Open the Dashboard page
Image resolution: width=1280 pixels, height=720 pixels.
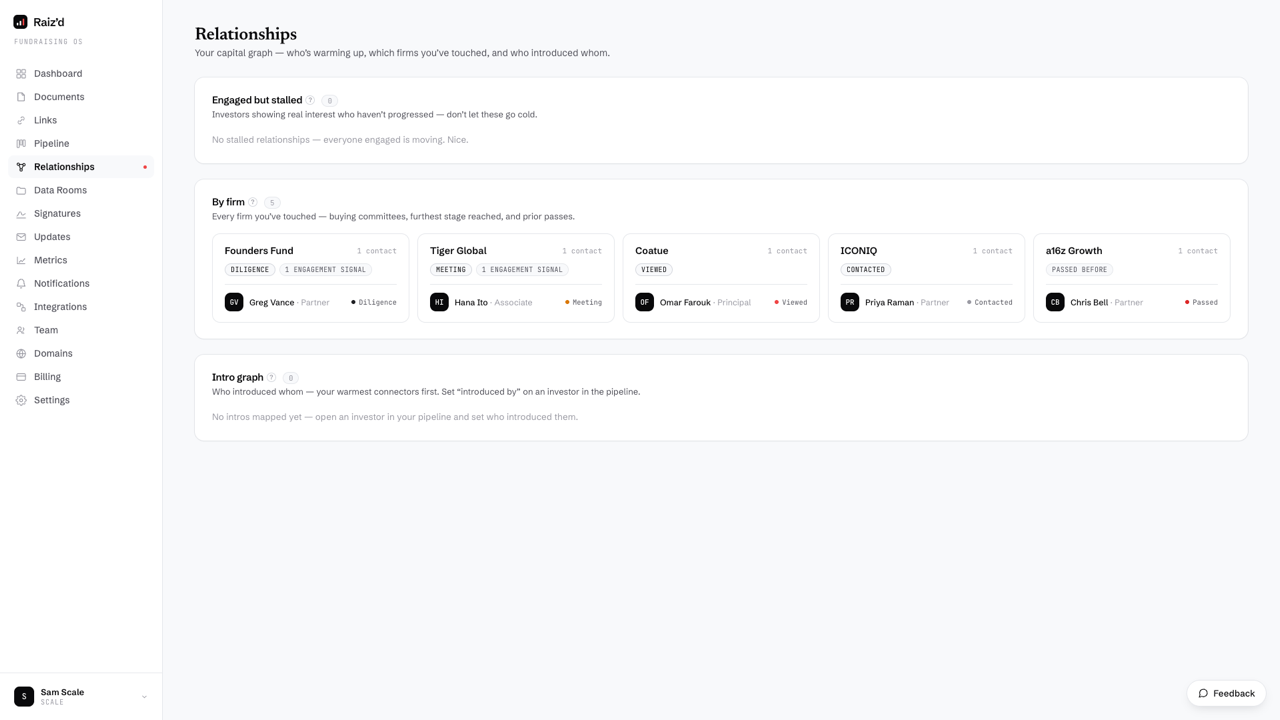[x=81, y=74]
